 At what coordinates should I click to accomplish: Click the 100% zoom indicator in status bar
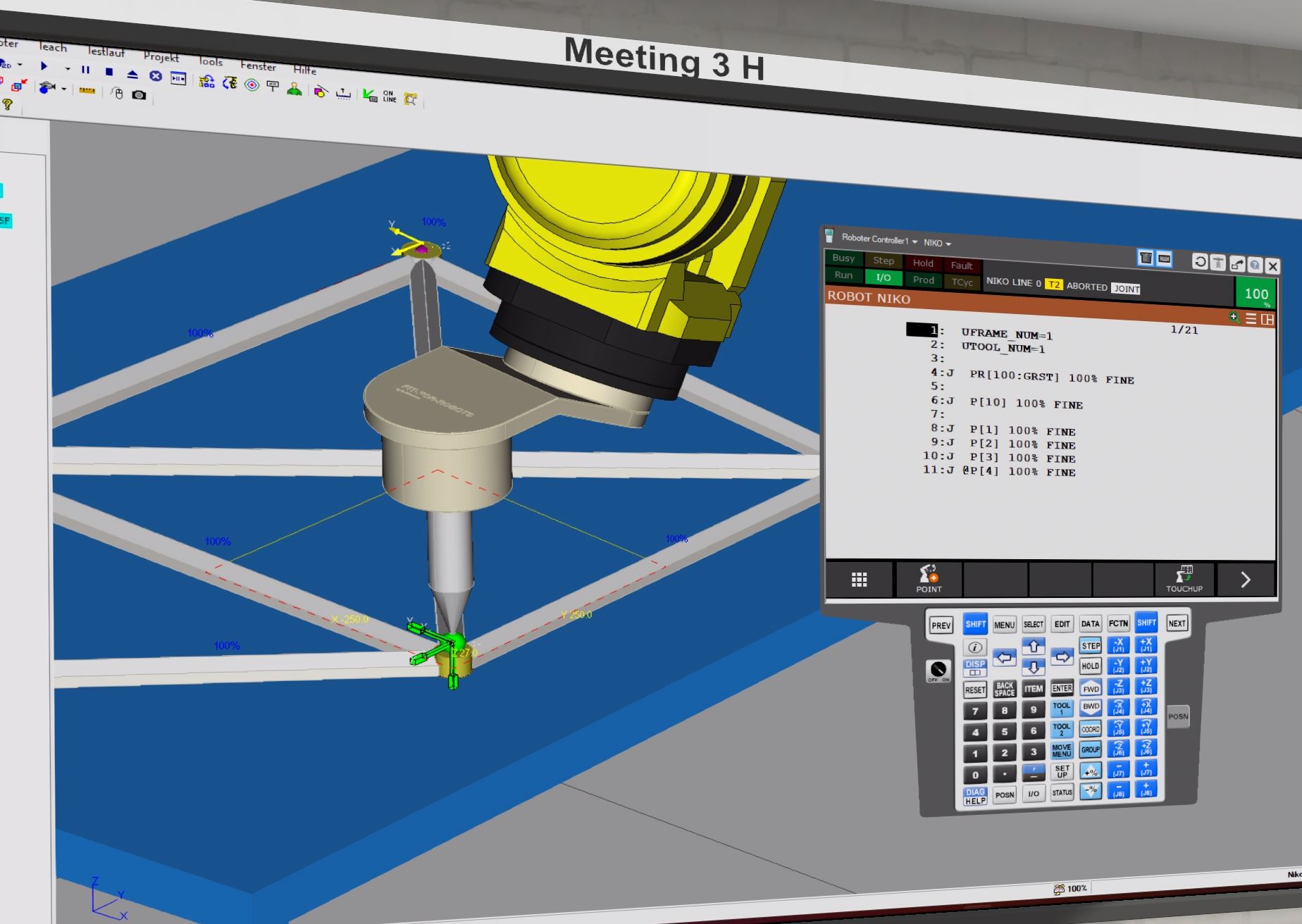click(1071, 889)
